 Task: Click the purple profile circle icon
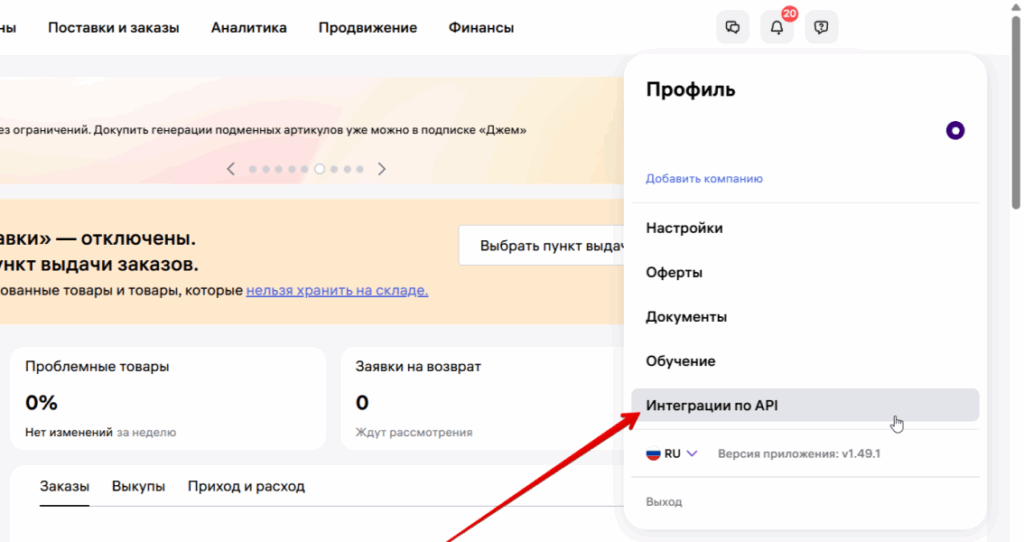(x=955, y=131)
